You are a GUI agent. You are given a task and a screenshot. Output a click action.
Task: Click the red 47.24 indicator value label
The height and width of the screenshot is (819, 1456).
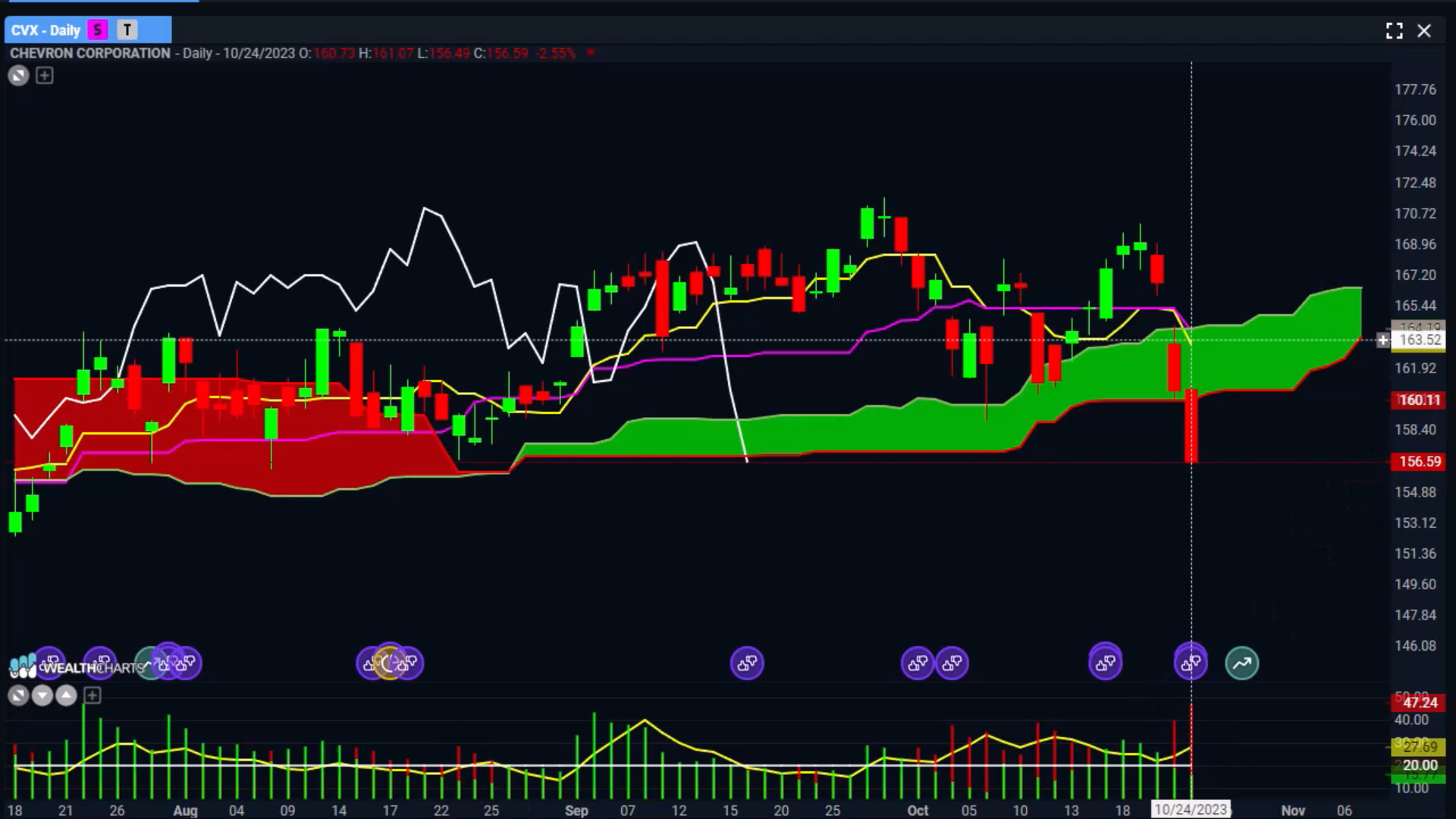[x=1418, y=703]
